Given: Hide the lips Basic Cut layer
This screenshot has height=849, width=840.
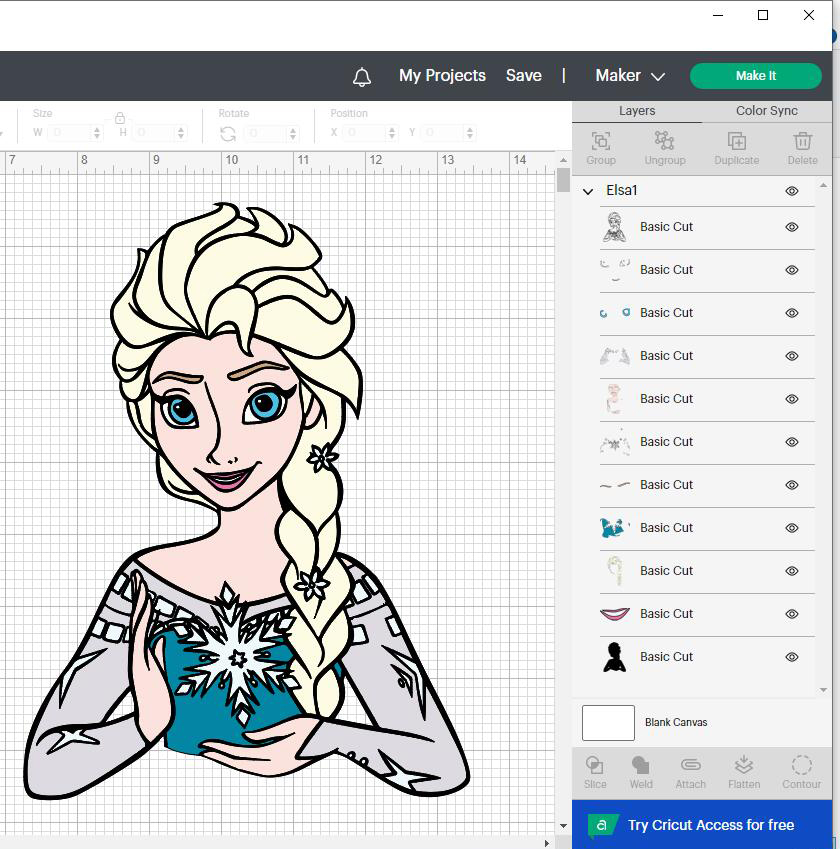Looking at the screenshot, I should pos(792,613).
